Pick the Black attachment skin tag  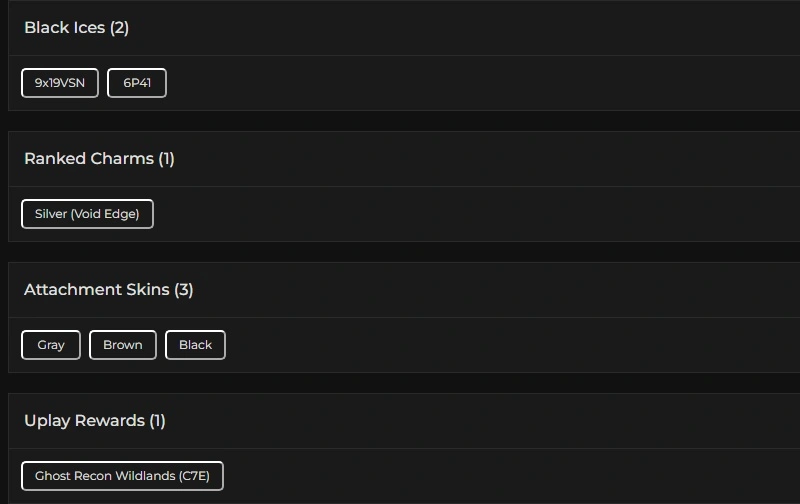[x=195, y=345]
